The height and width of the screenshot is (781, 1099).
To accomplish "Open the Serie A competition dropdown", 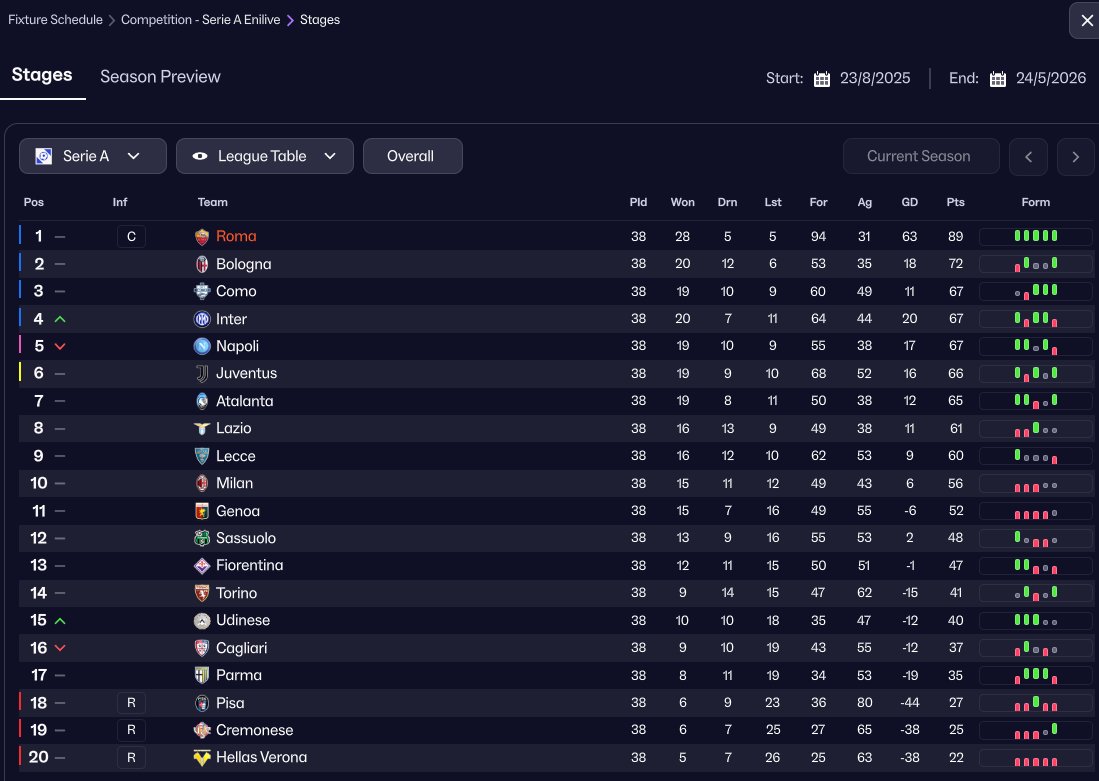I will pos(86,156).
